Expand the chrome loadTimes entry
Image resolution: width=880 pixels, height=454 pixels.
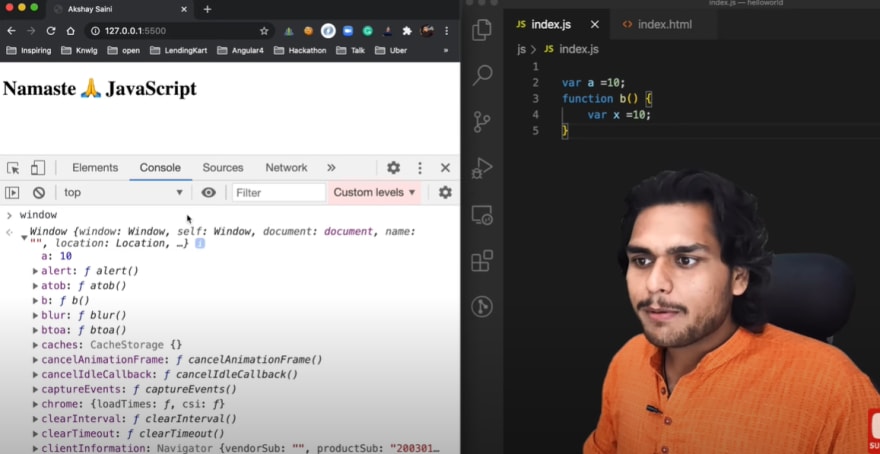click(35, 404)
